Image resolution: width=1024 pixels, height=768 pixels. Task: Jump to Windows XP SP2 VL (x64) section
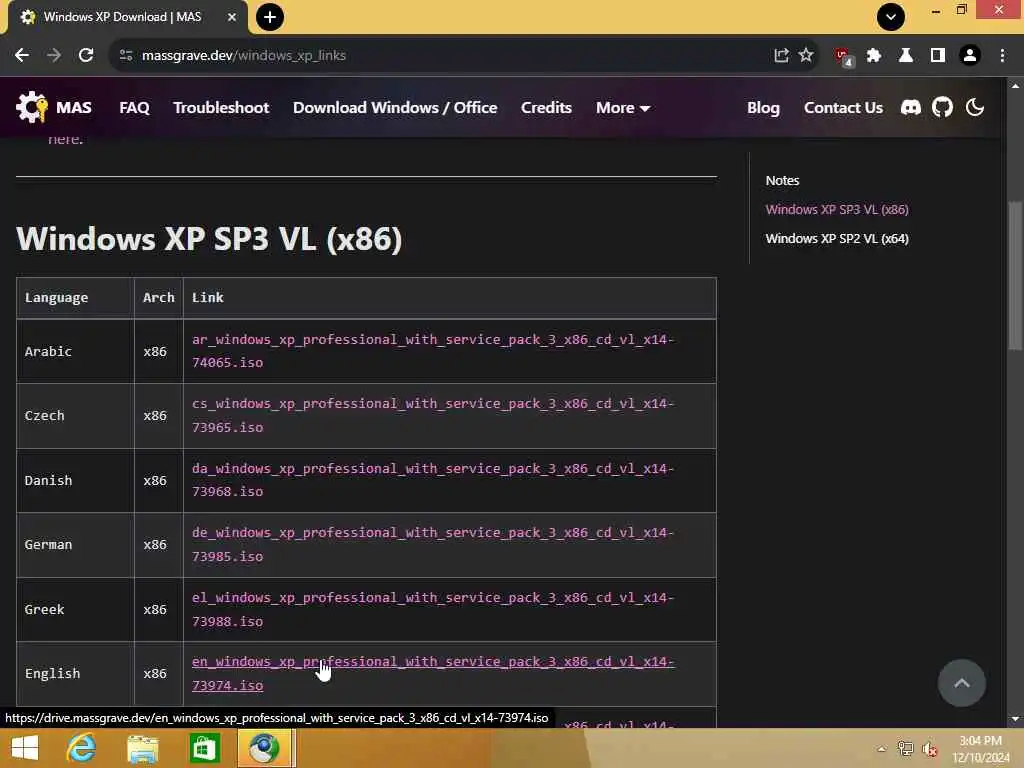837,238
